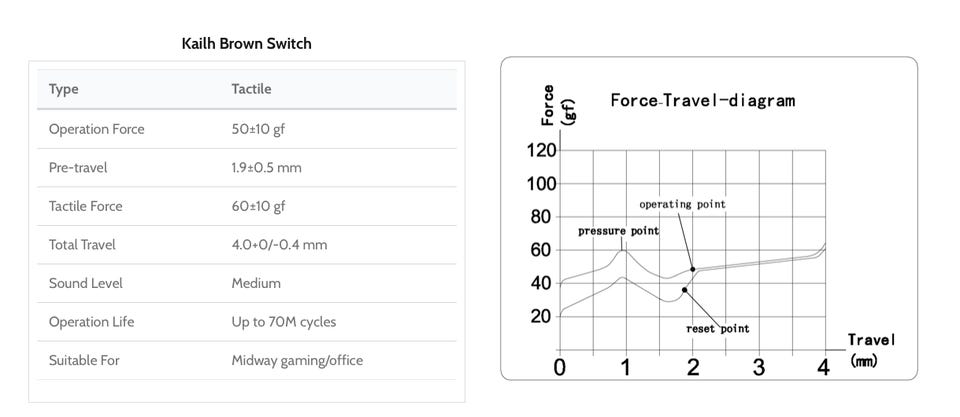Select the Total Travel row label
Screen dimensions: 960x417
[82, 244]
